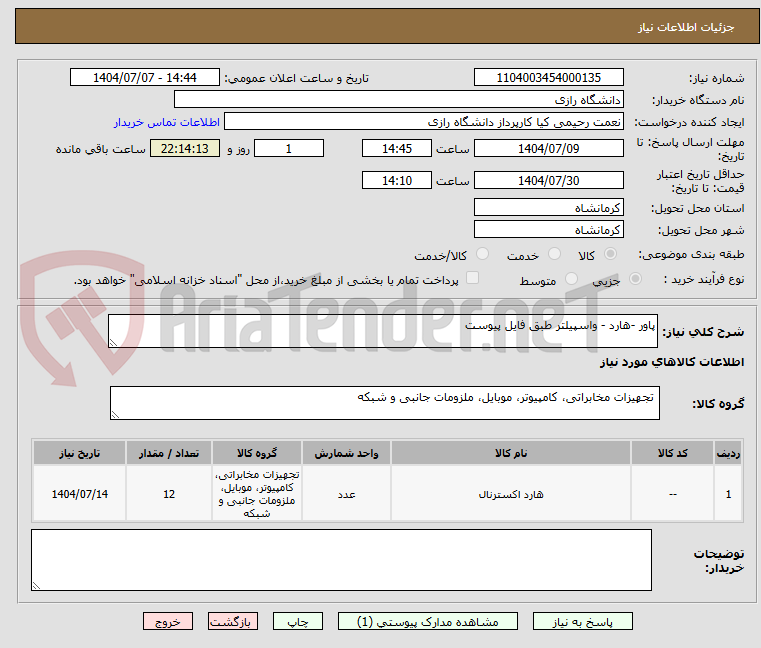
Task: Click the buyer name field دانشگاه رازی
Action: click(398, 100)
